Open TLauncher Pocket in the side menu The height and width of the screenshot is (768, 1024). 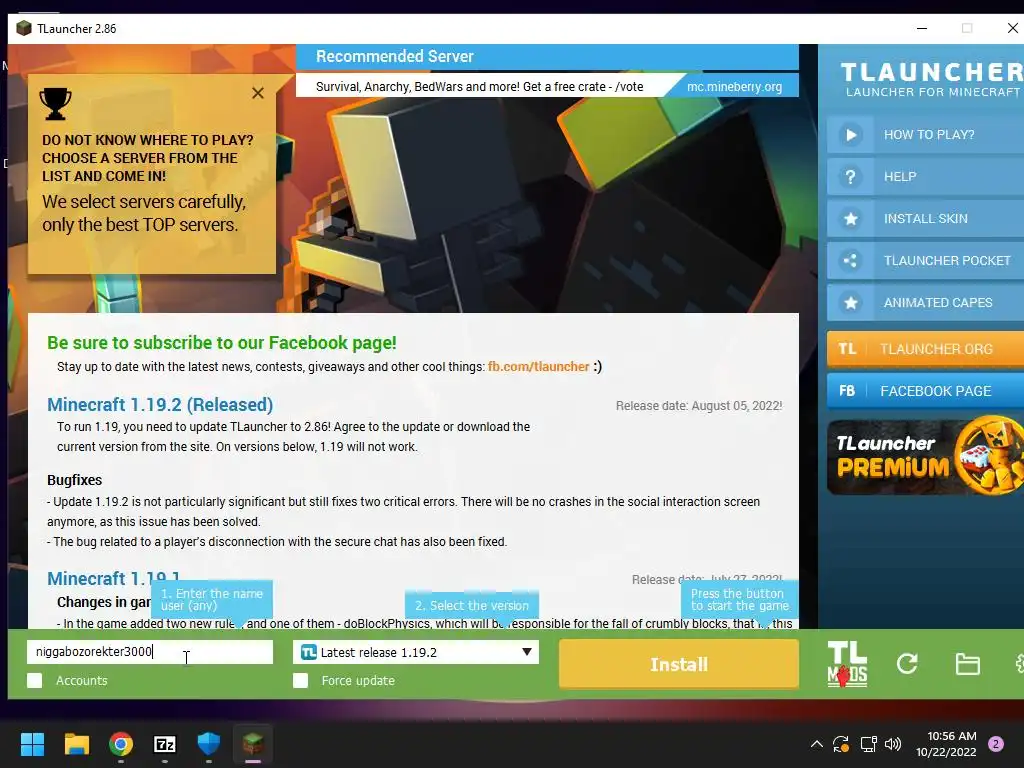[x=925, y=261]
